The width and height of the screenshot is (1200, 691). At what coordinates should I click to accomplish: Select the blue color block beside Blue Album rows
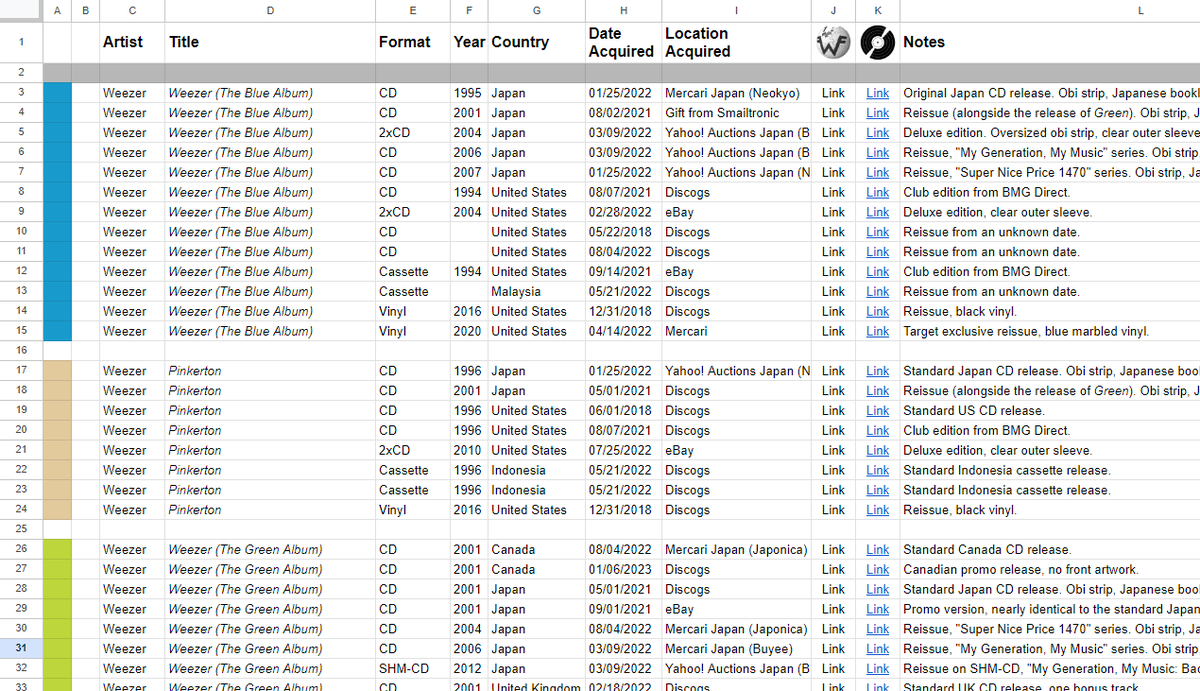pos(58,212)
